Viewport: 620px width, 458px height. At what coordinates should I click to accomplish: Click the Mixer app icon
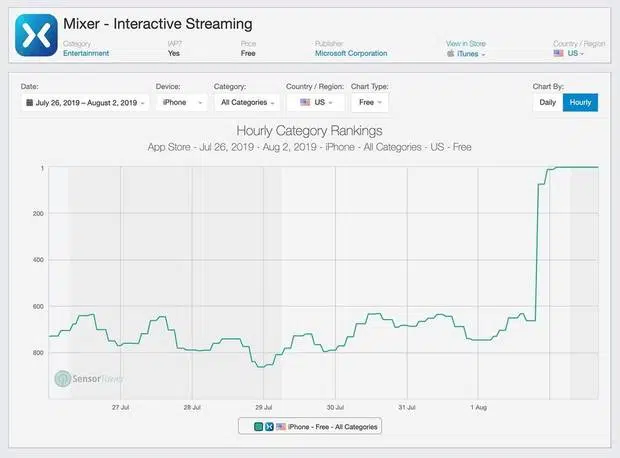click(36, 35)
